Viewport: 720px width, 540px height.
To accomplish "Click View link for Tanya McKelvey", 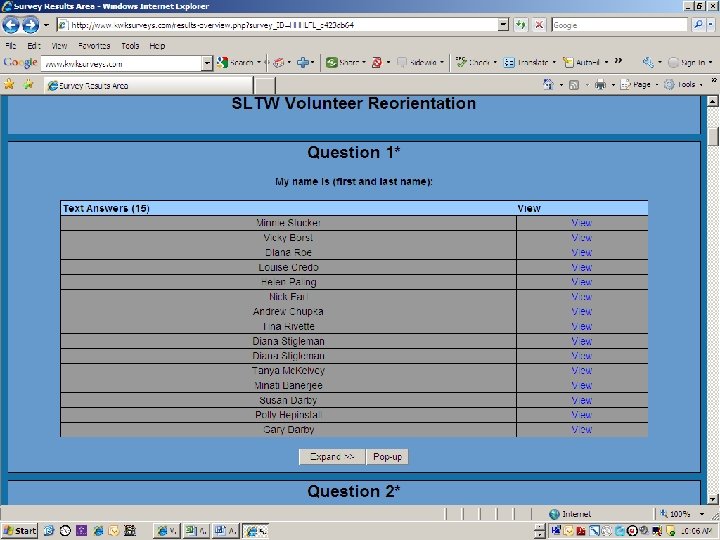I will pyautogui.click(x=581, y=371).
